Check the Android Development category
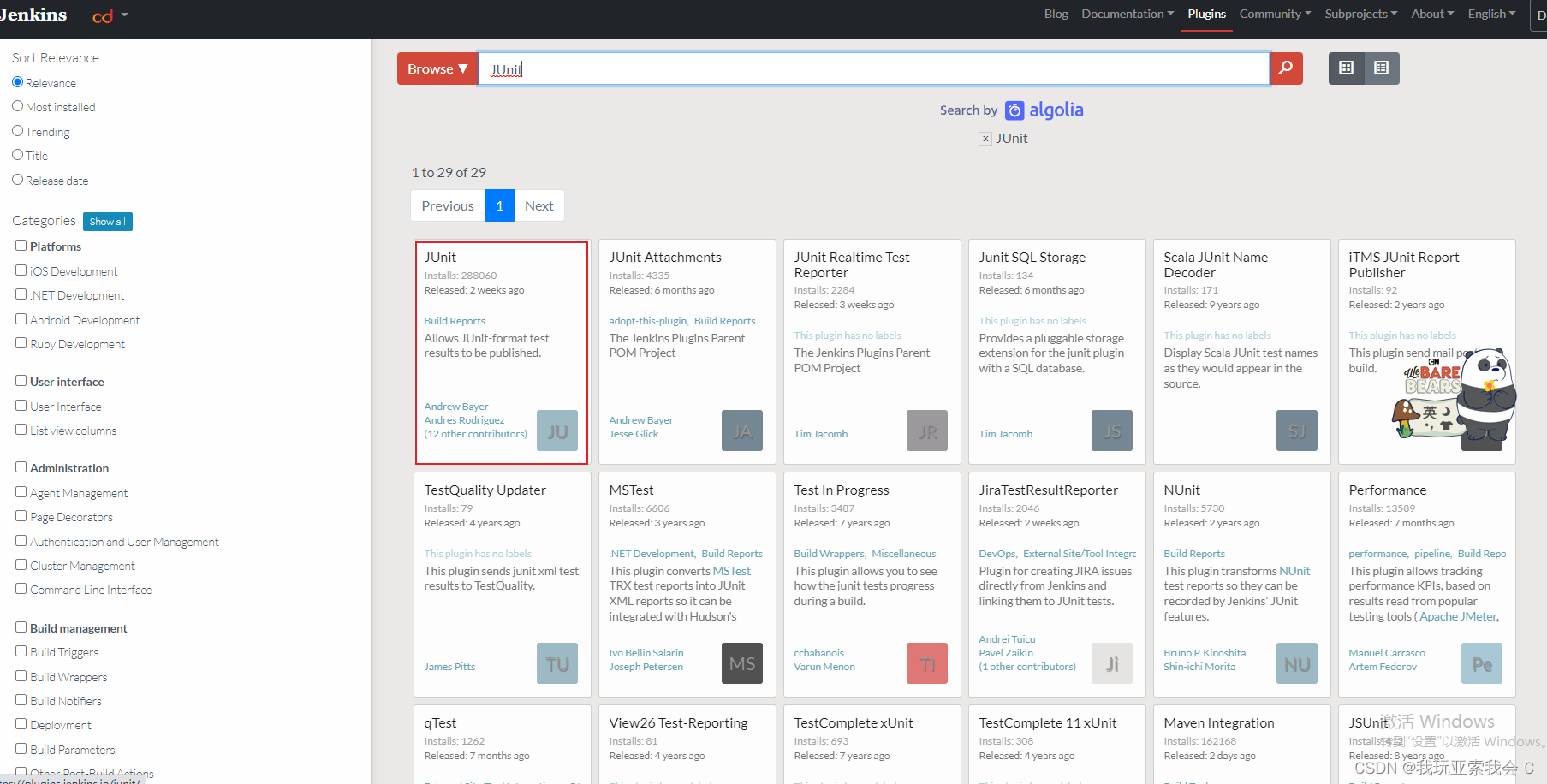The height and width of the screenshot is (784, 1547). click(21, 319)
